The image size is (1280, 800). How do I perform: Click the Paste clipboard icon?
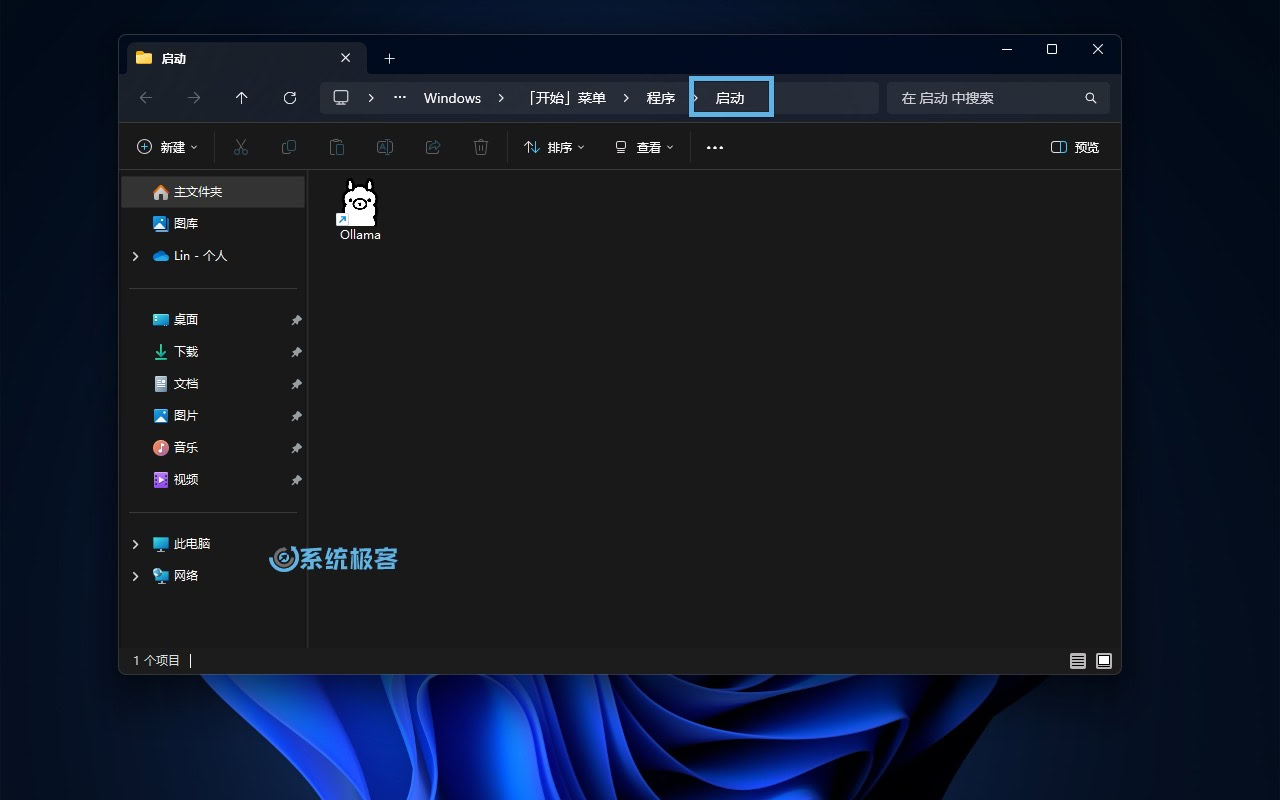click(x=337, y=147)
